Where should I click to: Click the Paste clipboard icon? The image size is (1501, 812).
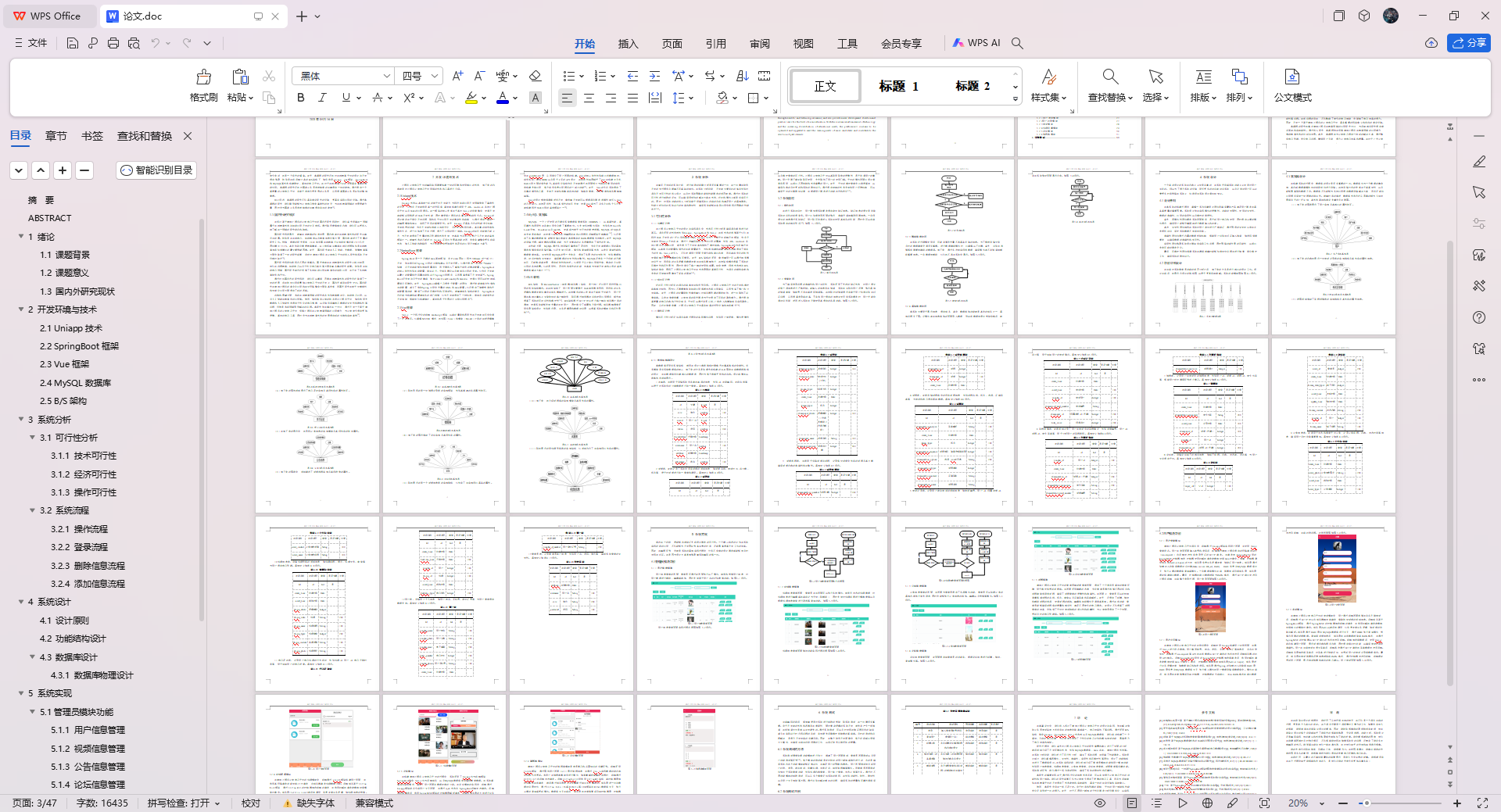point(240,77)
